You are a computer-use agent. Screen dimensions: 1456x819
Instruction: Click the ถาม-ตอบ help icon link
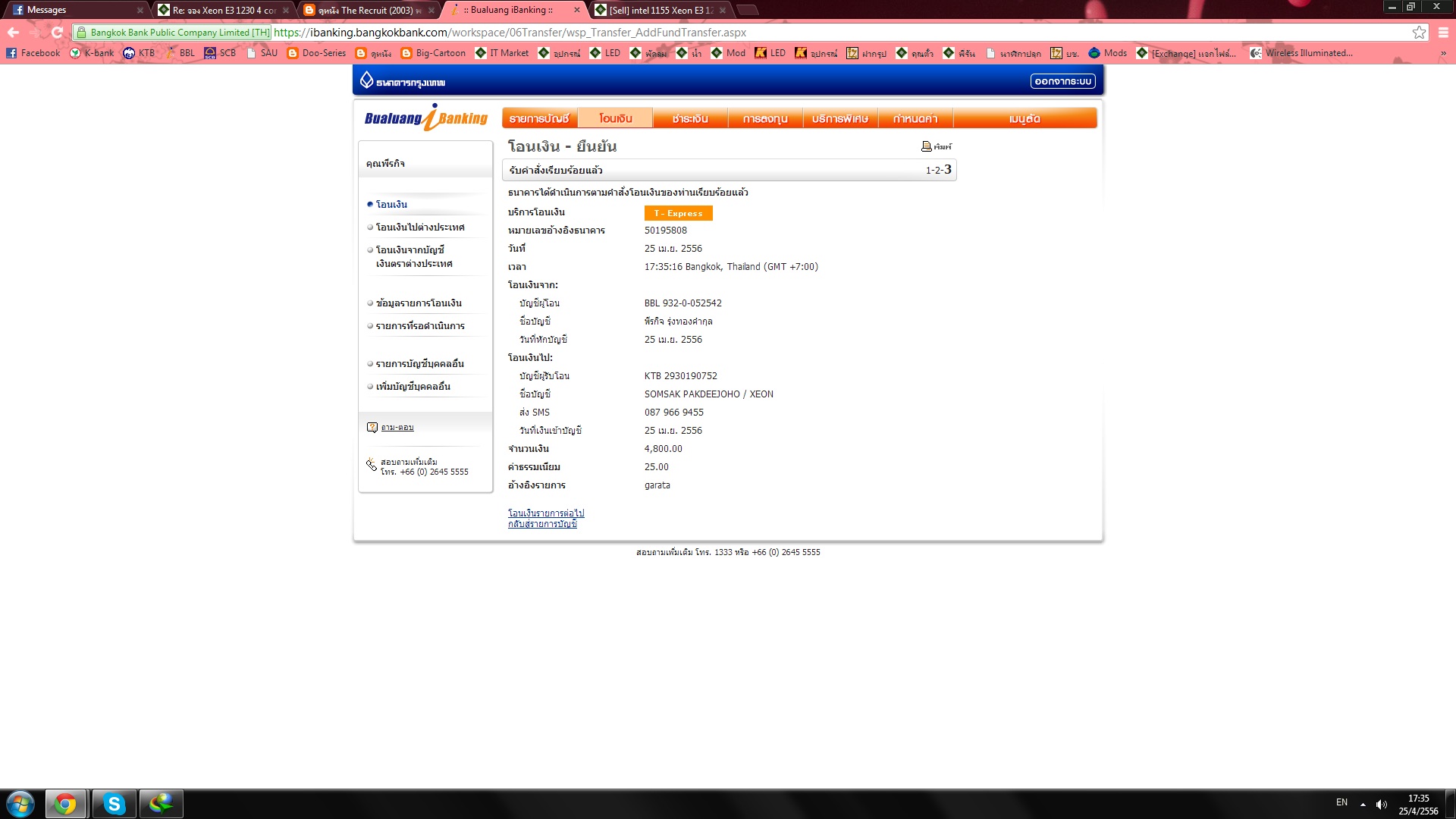click(x=372, y=428)
